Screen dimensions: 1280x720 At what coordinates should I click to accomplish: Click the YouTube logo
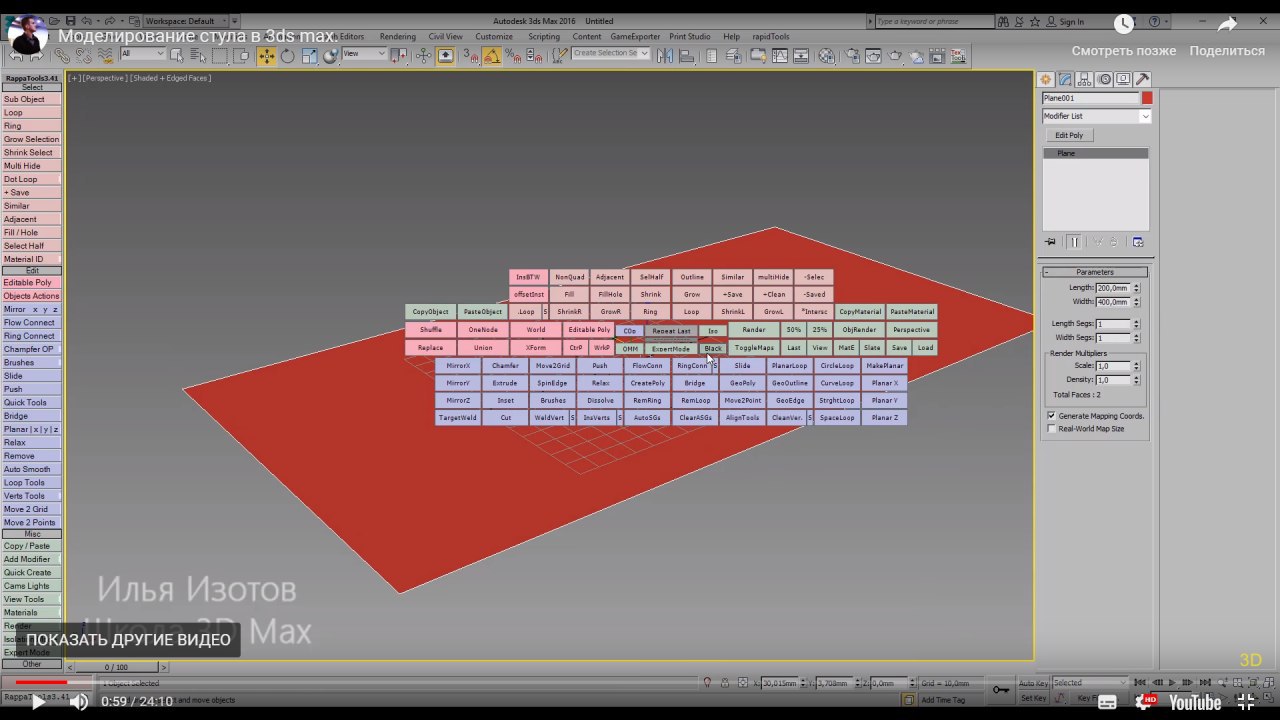tap(1195, 703)
